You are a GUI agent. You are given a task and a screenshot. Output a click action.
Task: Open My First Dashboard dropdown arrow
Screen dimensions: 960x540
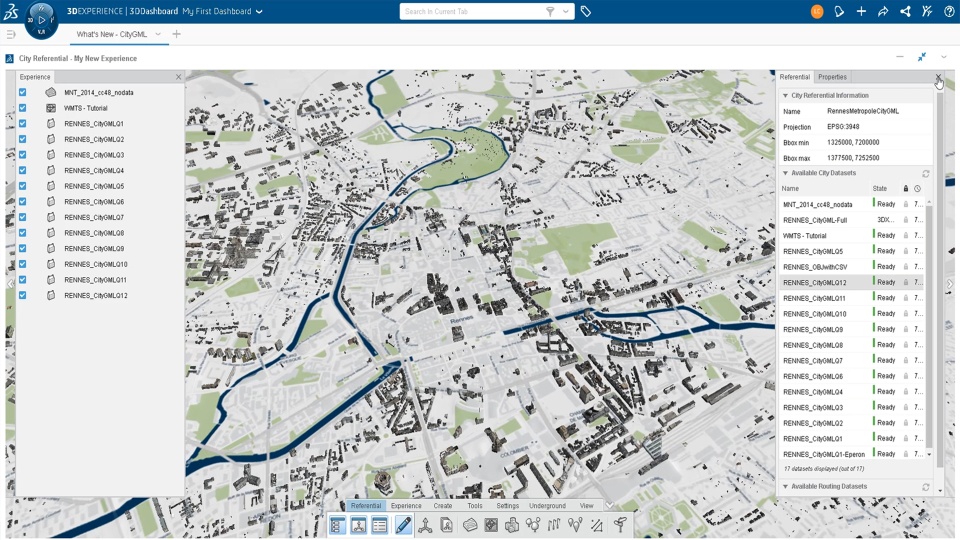point(259,11)
